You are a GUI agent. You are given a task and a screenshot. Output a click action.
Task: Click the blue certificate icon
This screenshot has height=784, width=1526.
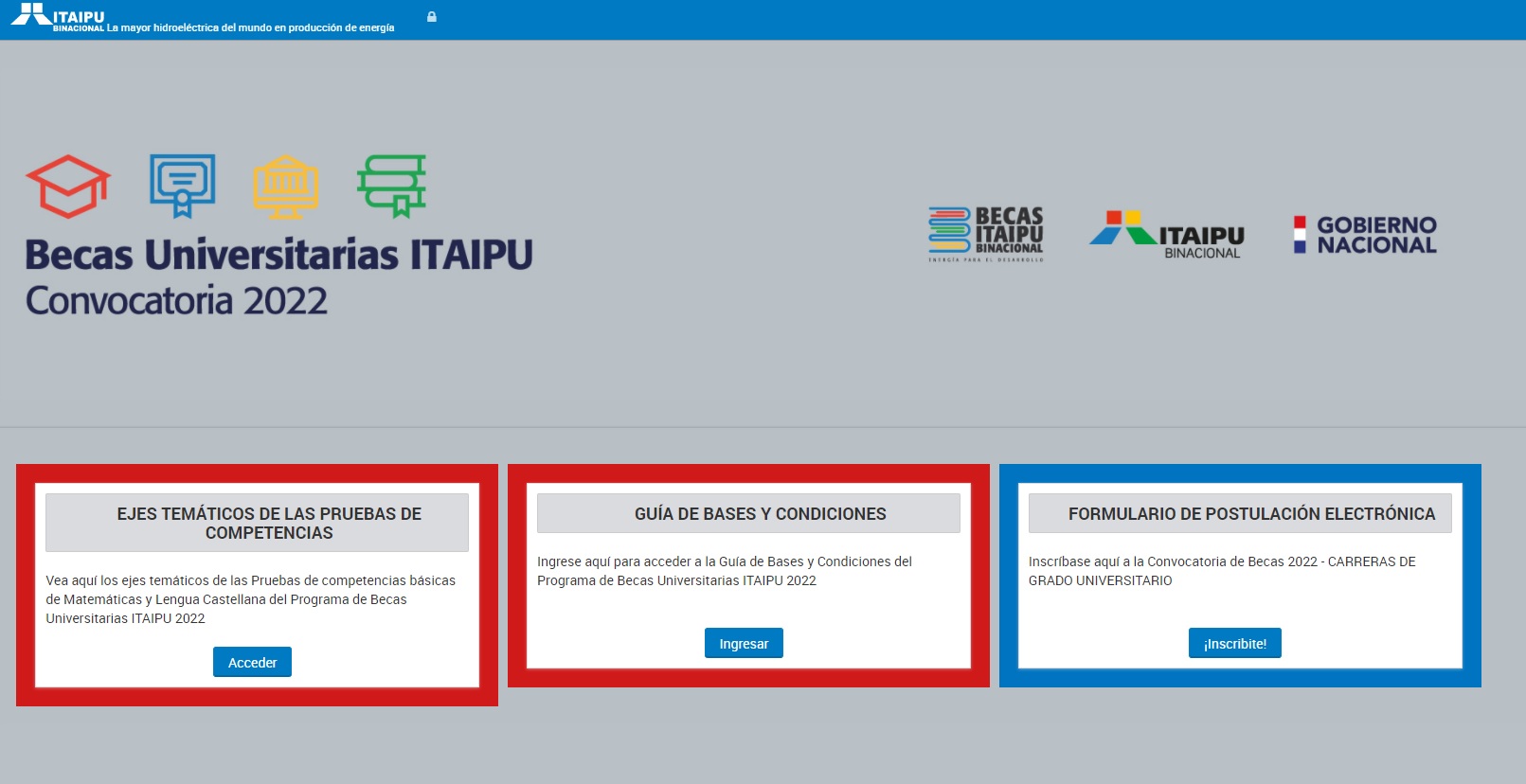click(x=183, y=186)
